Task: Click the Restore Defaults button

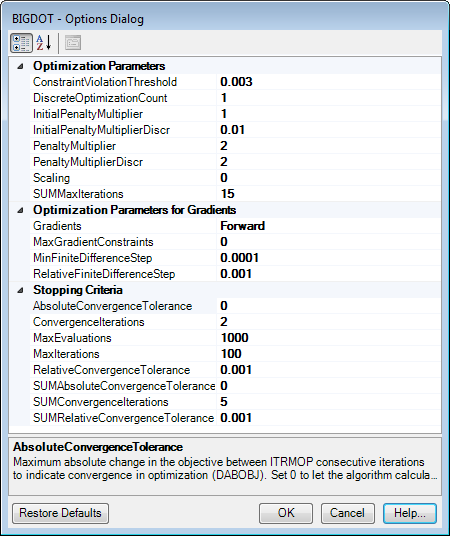Action: click(61, 513)
